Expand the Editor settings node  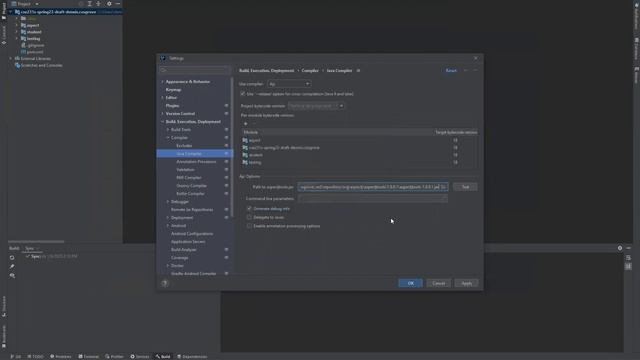click(x=162, y=98)
